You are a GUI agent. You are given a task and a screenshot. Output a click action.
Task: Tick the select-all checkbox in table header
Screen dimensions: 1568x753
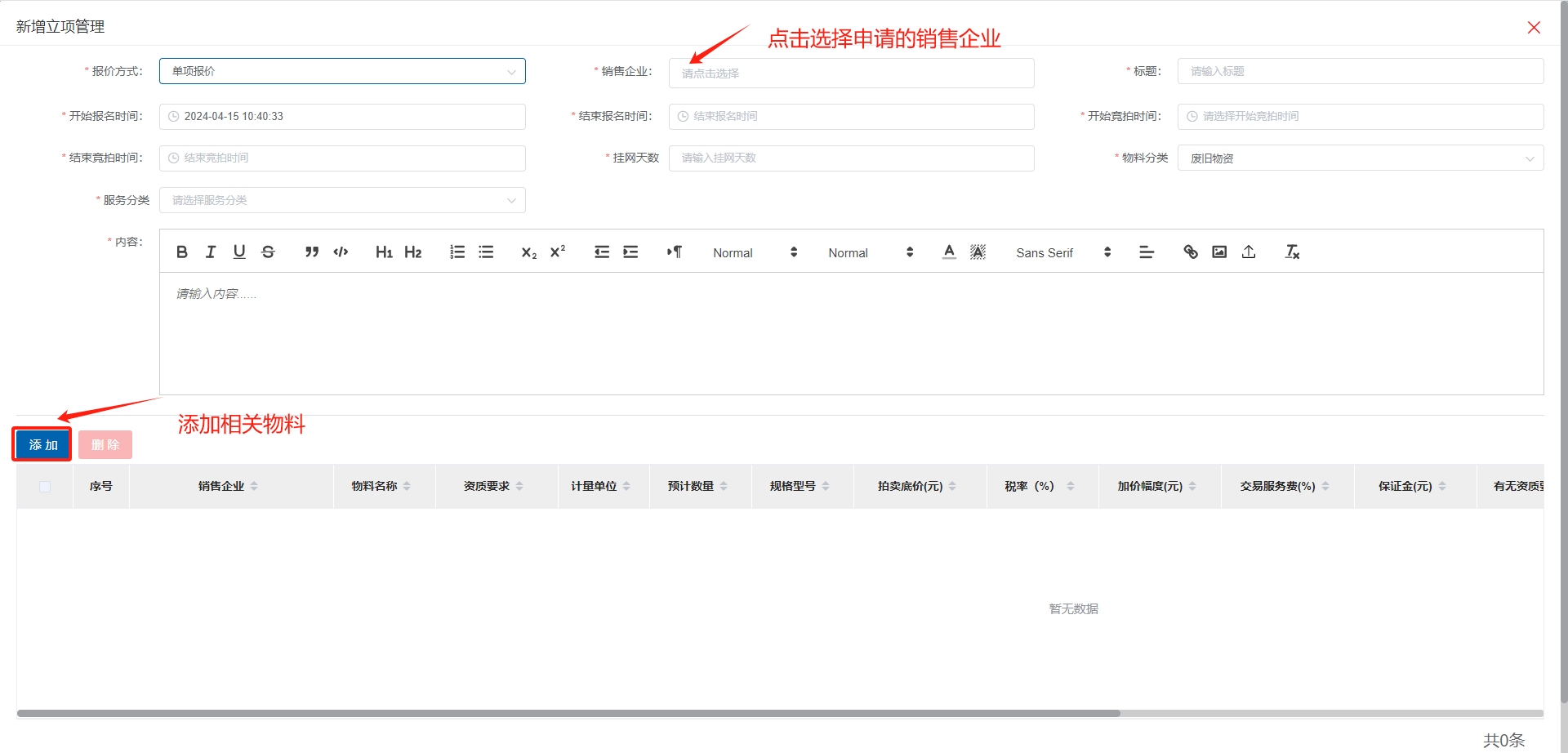tap(45, 487)
